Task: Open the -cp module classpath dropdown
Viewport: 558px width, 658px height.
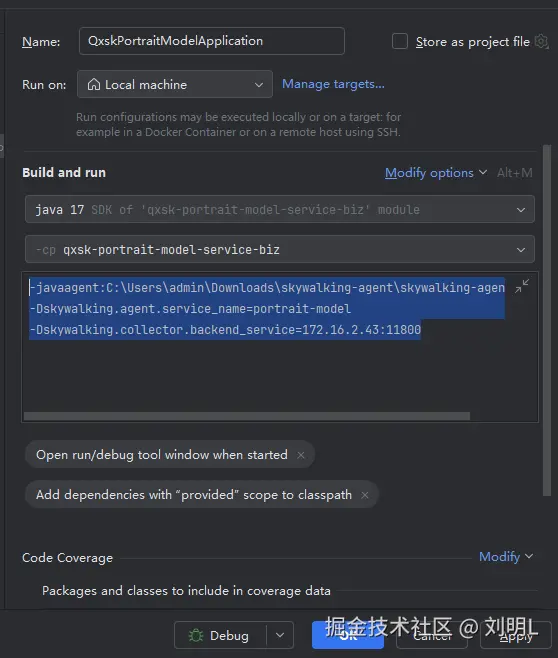Action: 280,249
